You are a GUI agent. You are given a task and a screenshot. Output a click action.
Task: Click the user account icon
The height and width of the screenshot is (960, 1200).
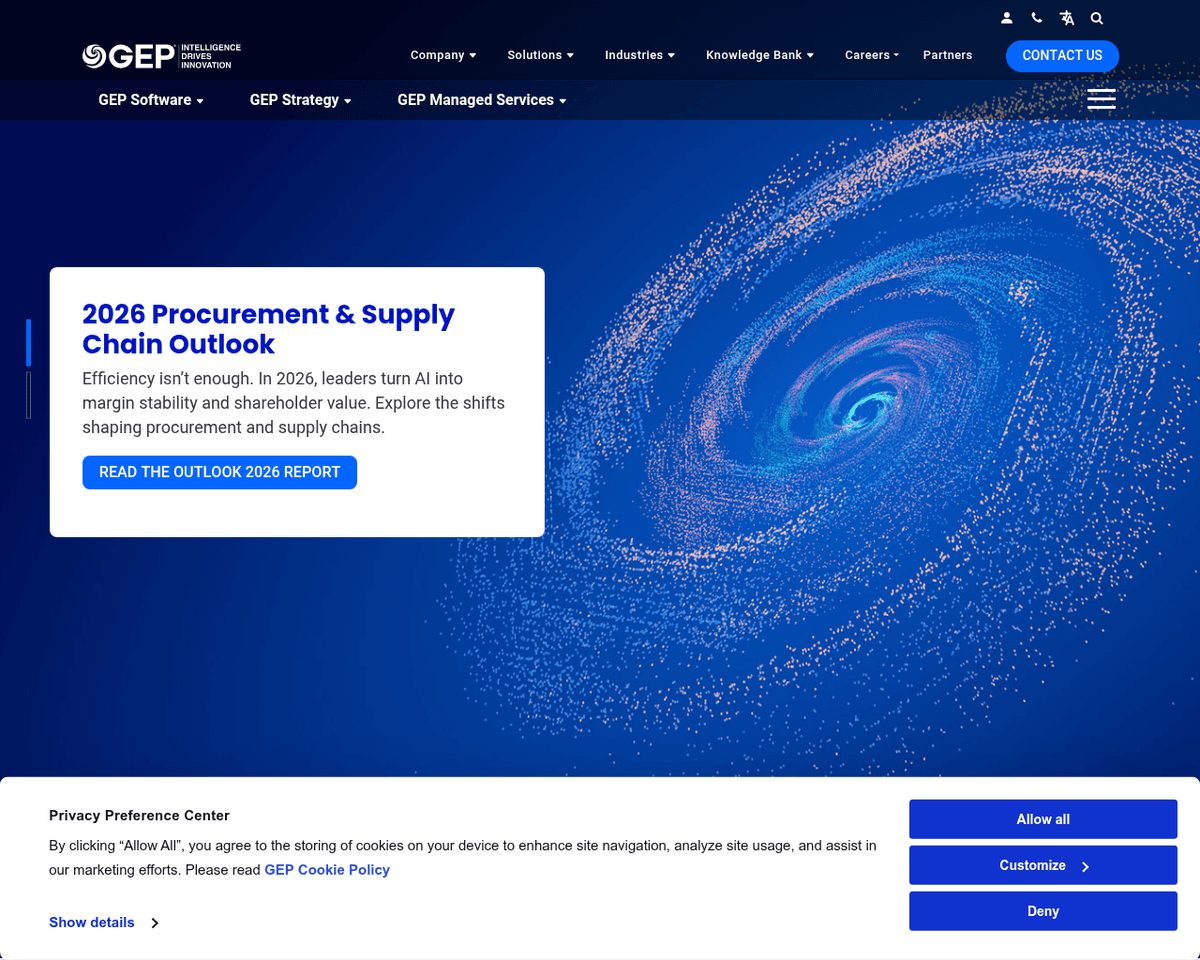1007,18
